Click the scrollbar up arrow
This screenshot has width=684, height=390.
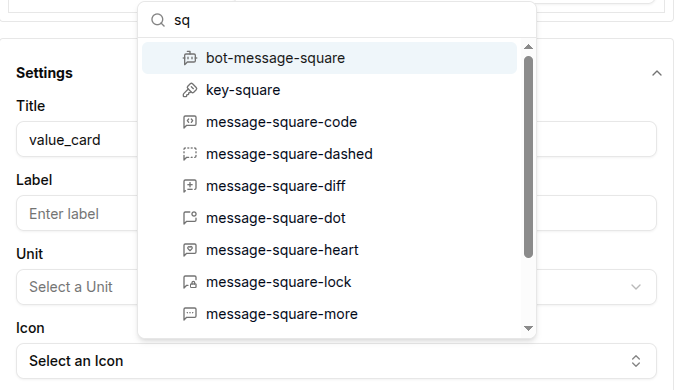528,47
